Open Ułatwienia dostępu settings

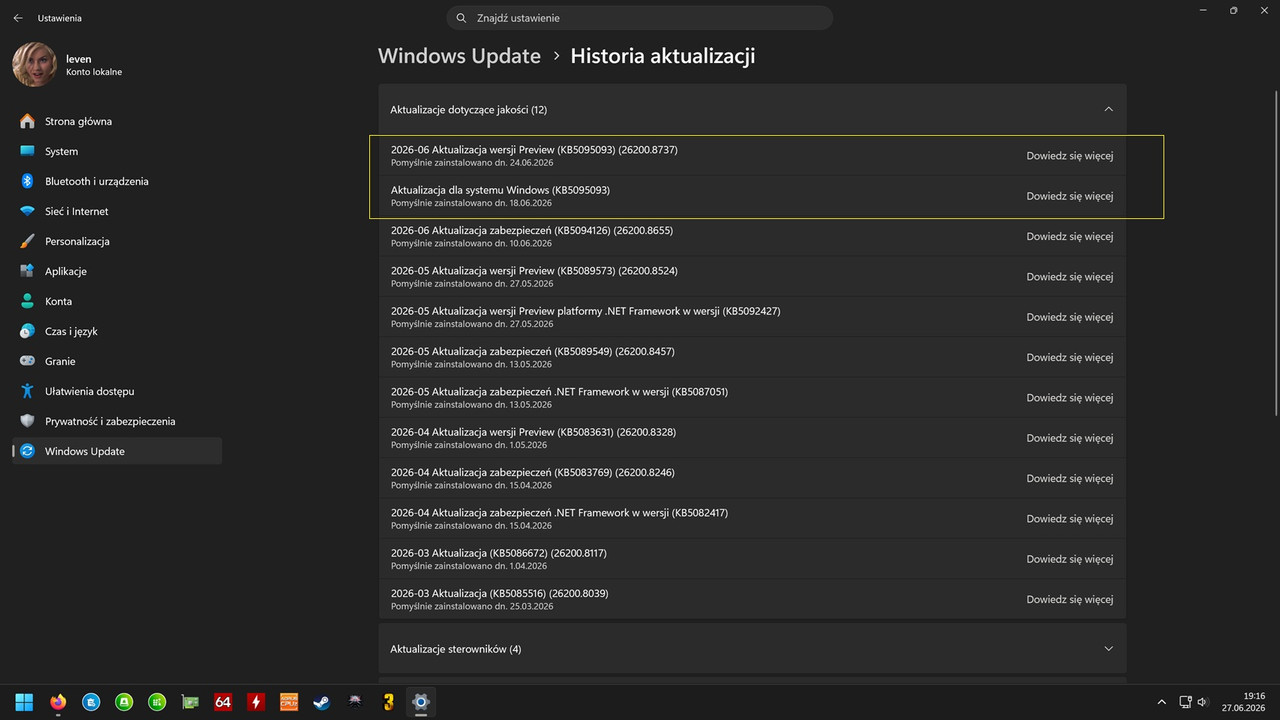(x=117, y=391)
